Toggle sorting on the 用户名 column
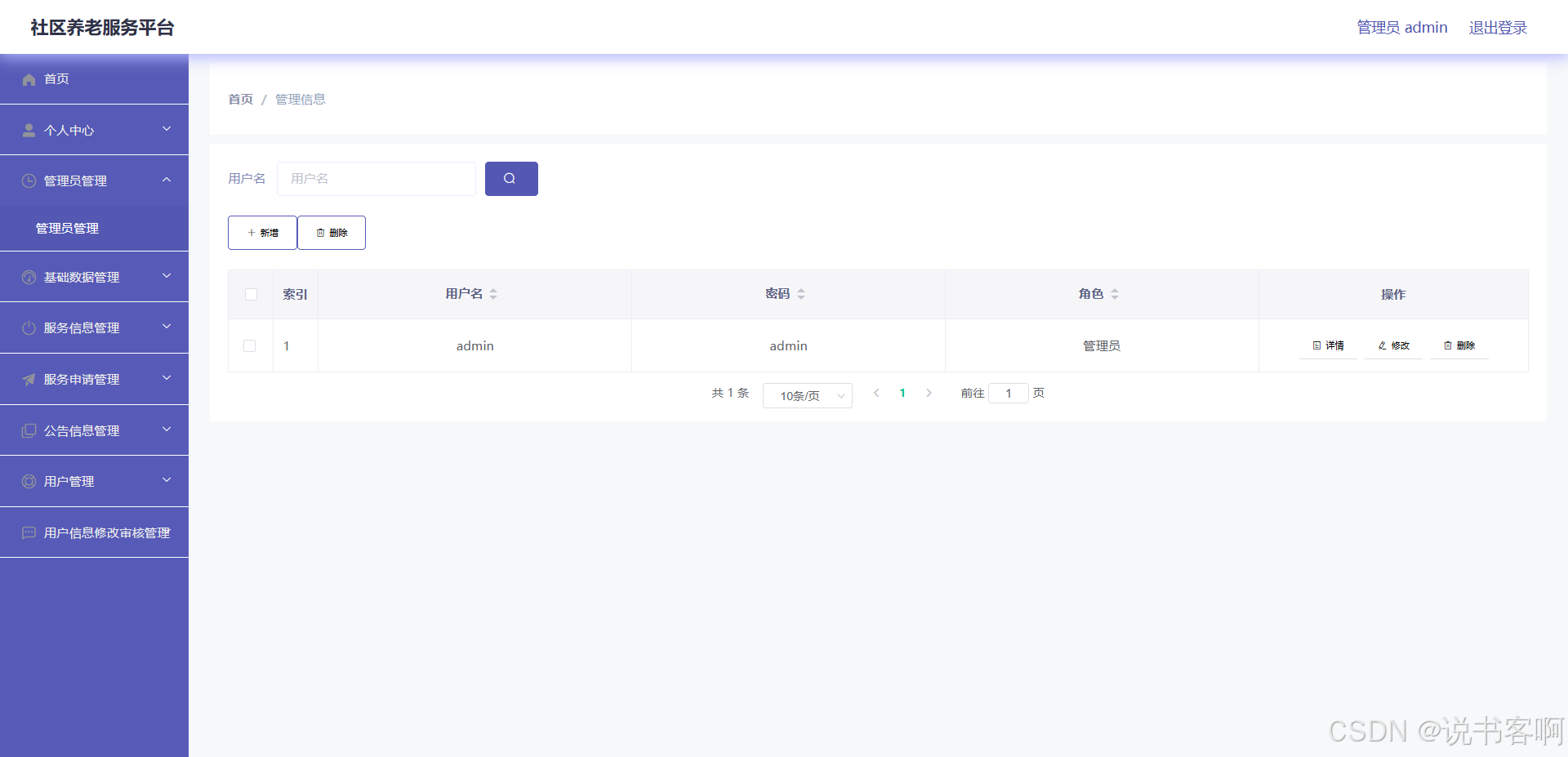The height and width of the screenshot is (757, 1568). (x=493, y=294)
